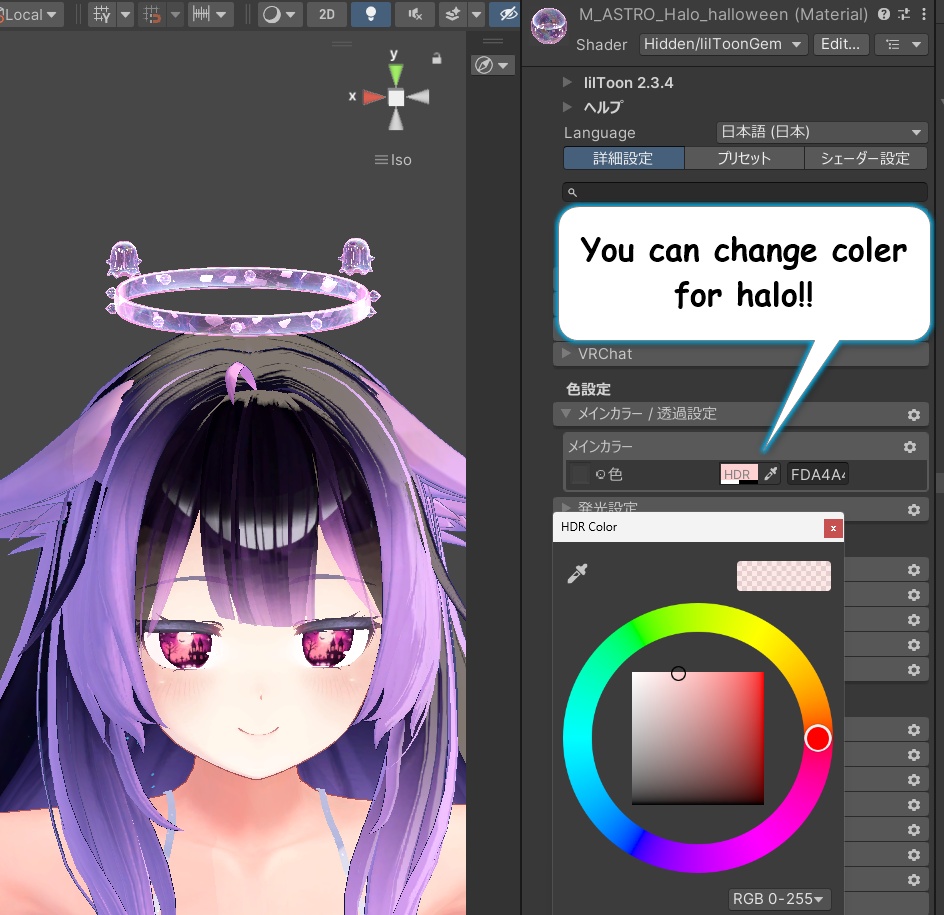Open the view navigation overlay tool dropdown

coord(492,64)
